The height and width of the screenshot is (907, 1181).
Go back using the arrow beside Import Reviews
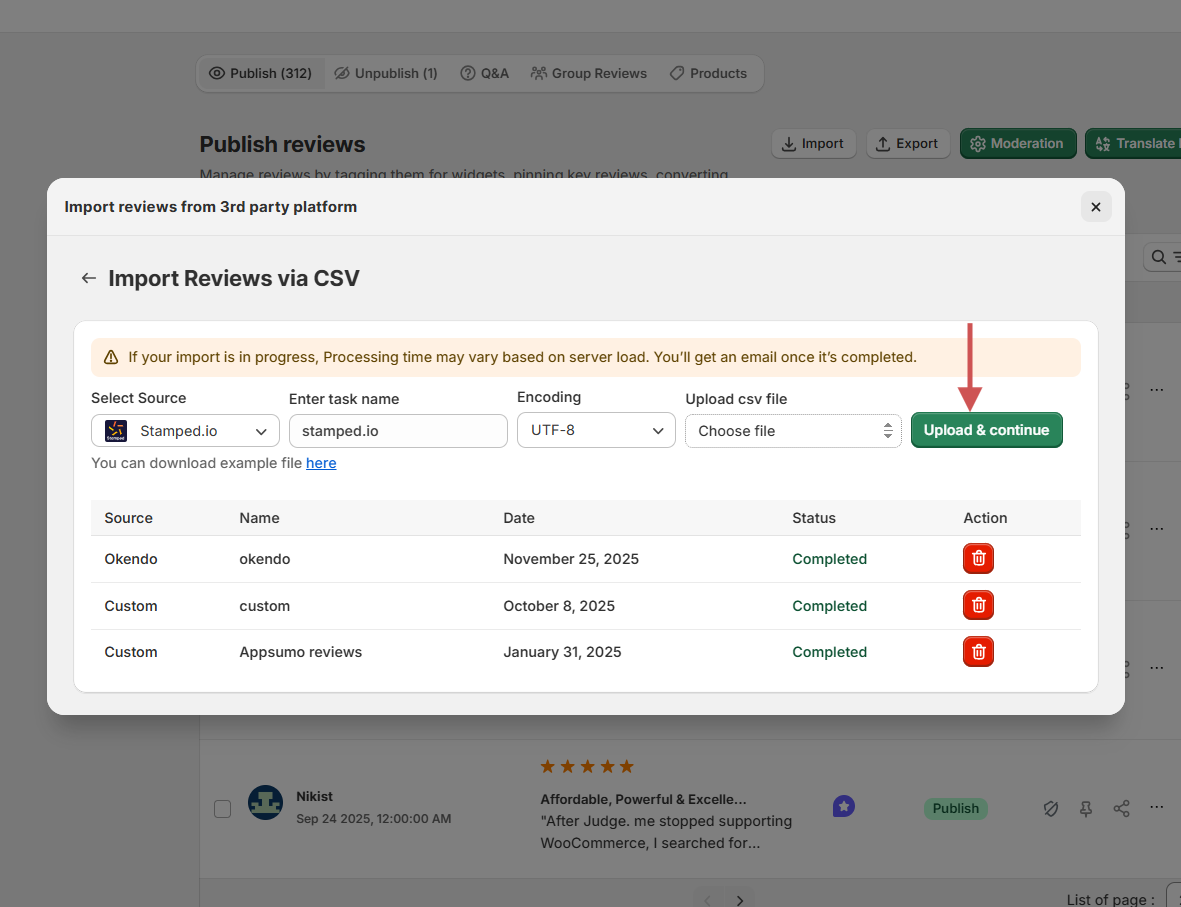[x=89, y=278]
